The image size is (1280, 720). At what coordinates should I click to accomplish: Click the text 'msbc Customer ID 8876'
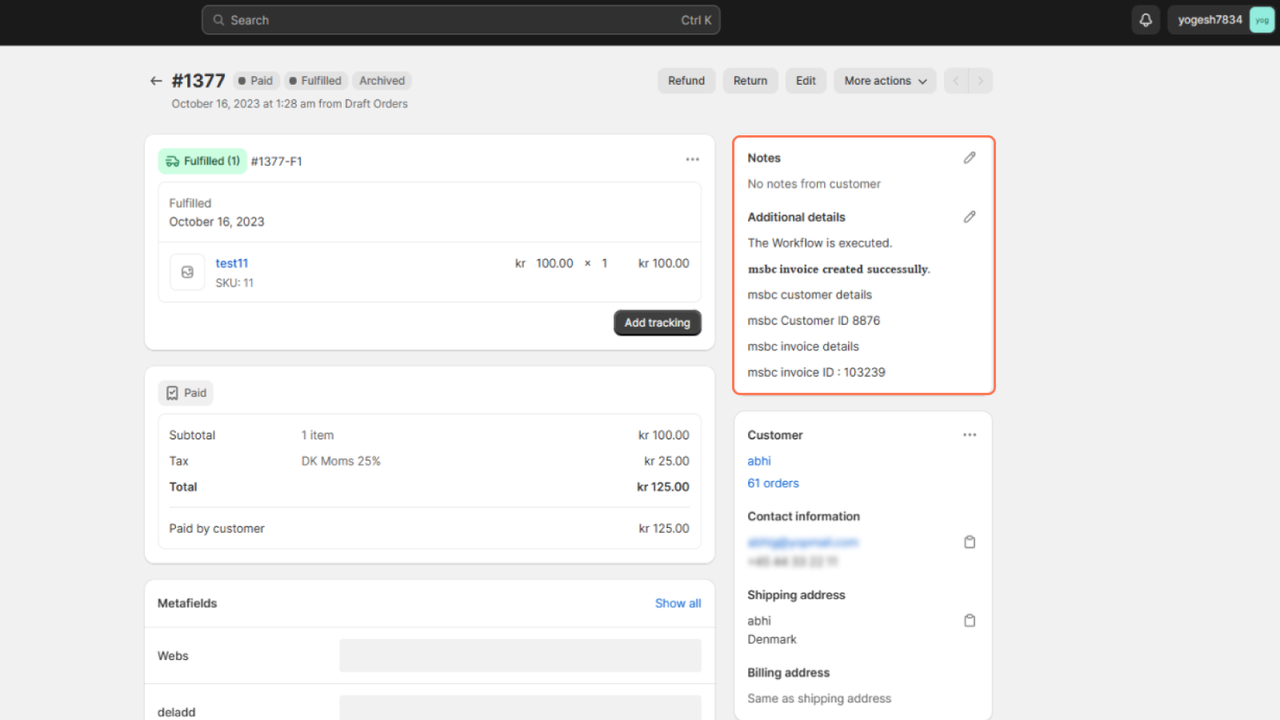[x=814, y=321]
